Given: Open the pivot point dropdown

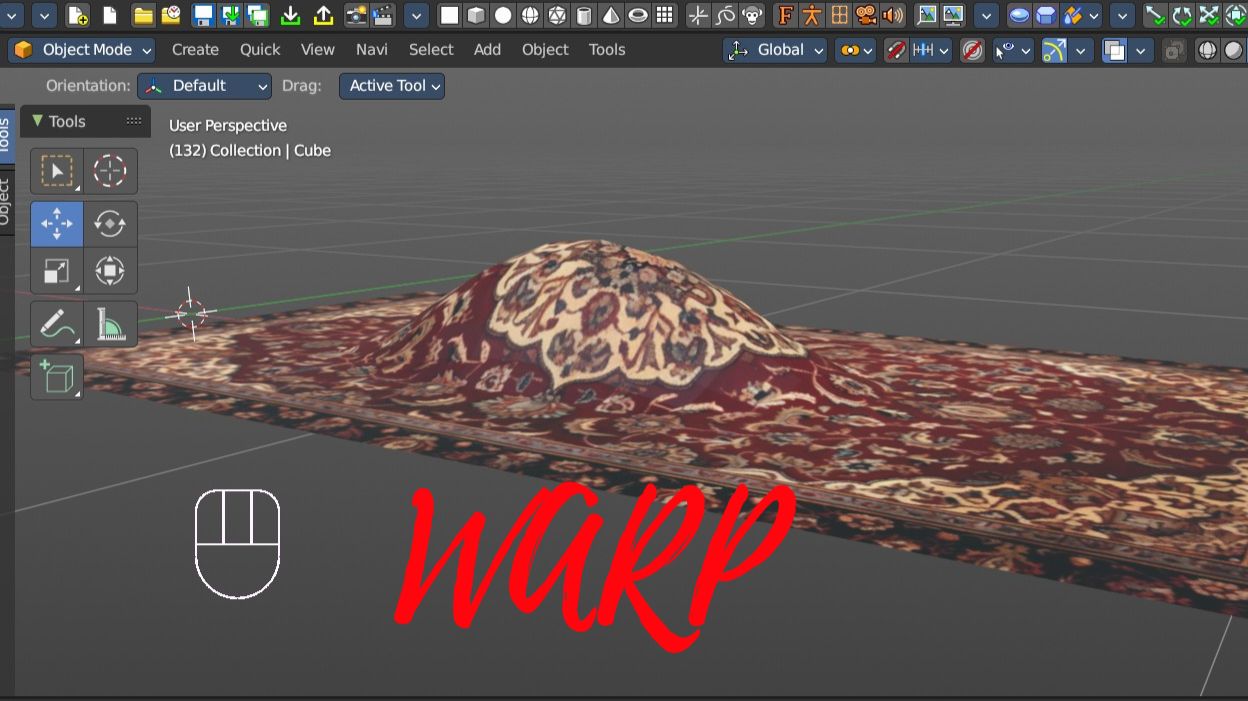Looking at the screenshot, I should (854, 50).
